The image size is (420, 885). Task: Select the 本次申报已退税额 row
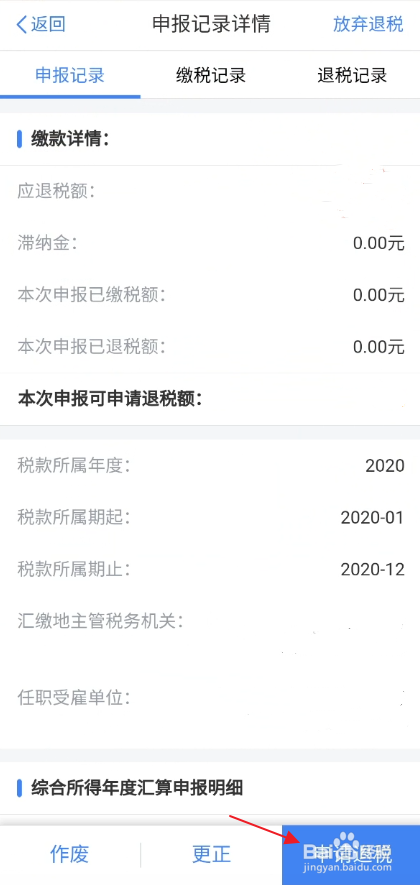pos(210,347)
